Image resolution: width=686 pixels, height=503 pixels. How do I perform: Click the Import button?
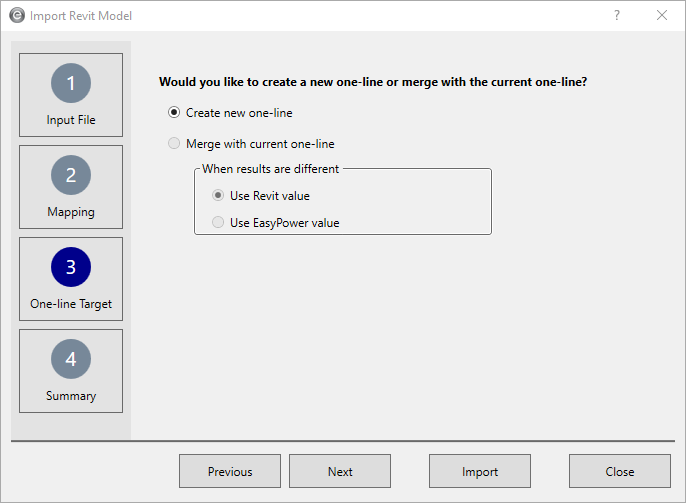(480, 472)
